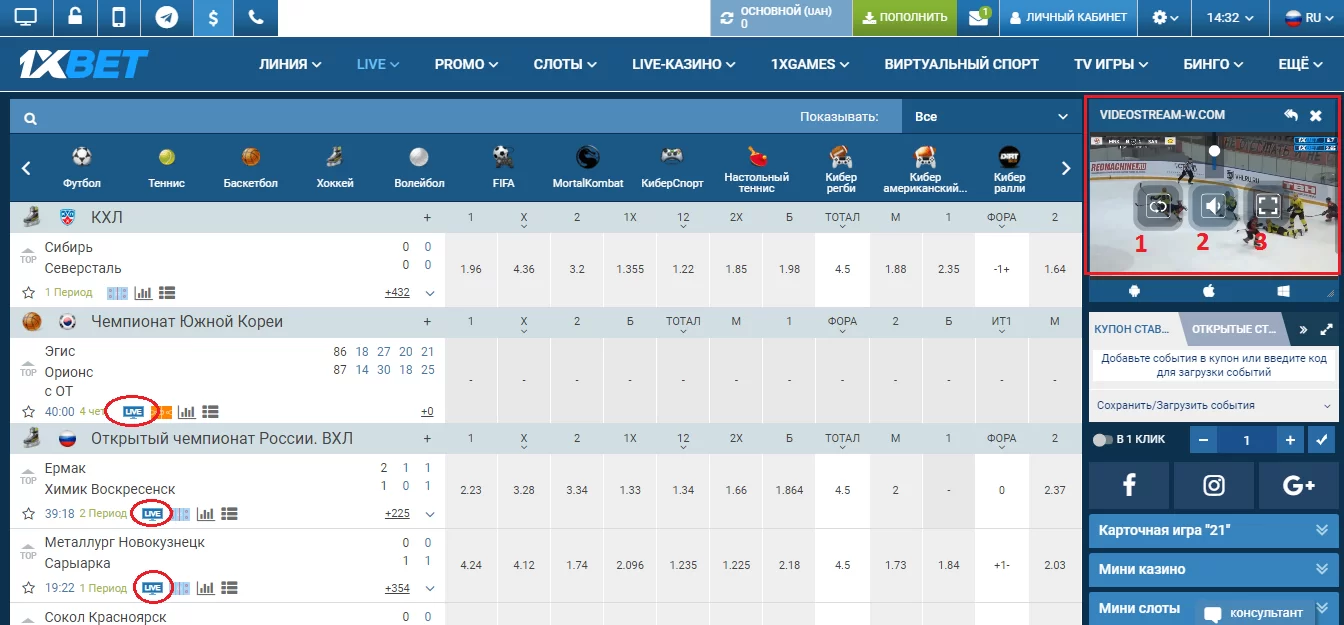Image resolution: width=1344 pixels, height=625 pixels.
Task: Select the Хоккей sport icon
Action: click(x=334, y=167)
